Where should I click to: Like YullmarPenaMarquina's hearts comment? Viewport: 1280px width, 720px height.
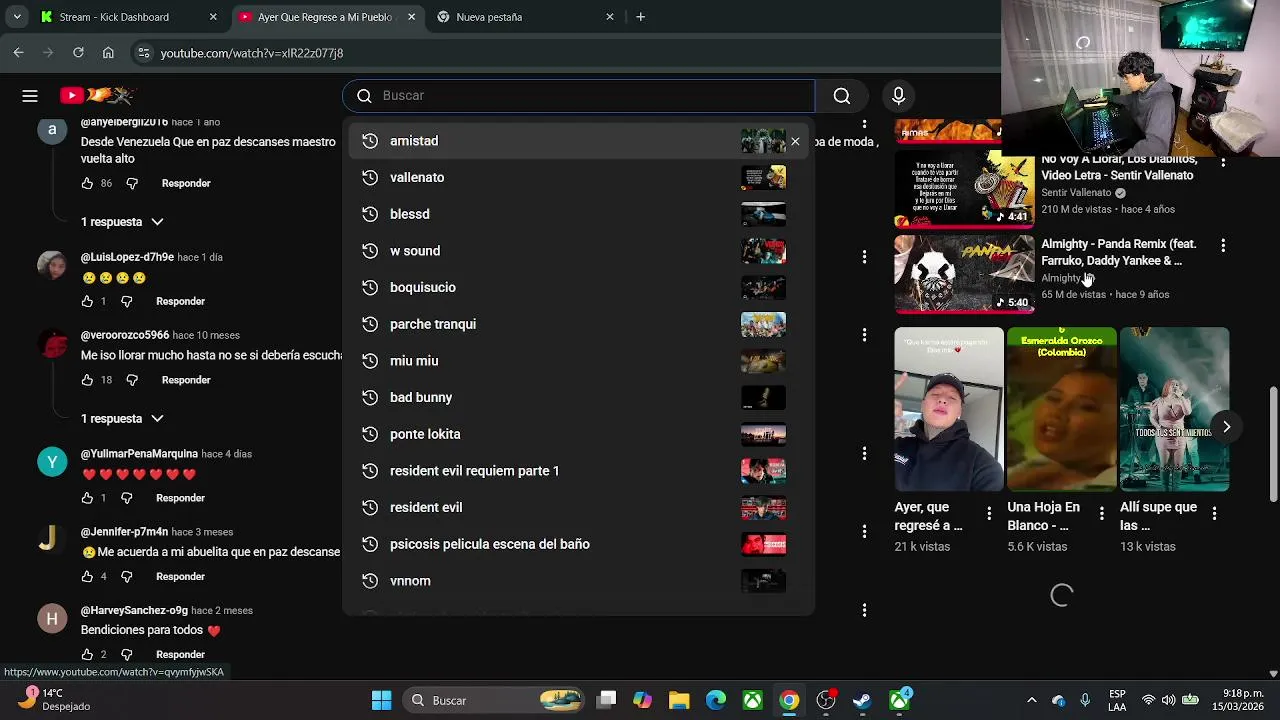[87, 498]
